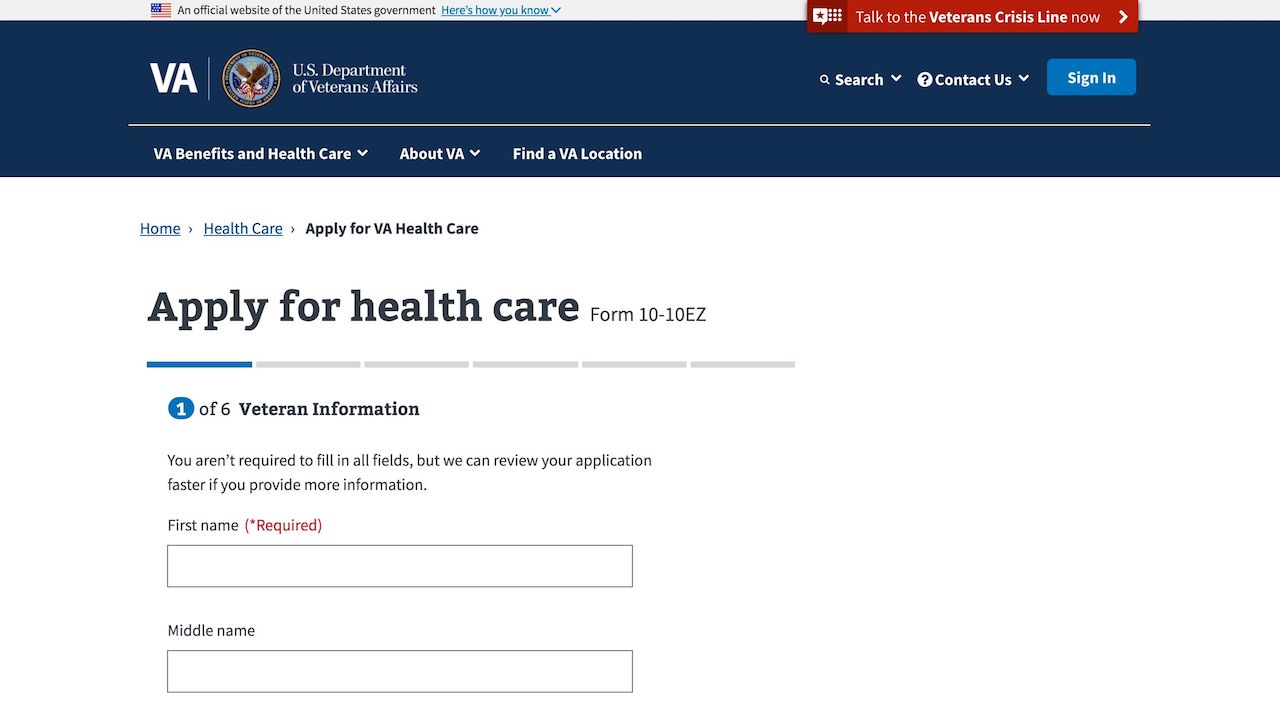Expand the Search dropdown

861,80
